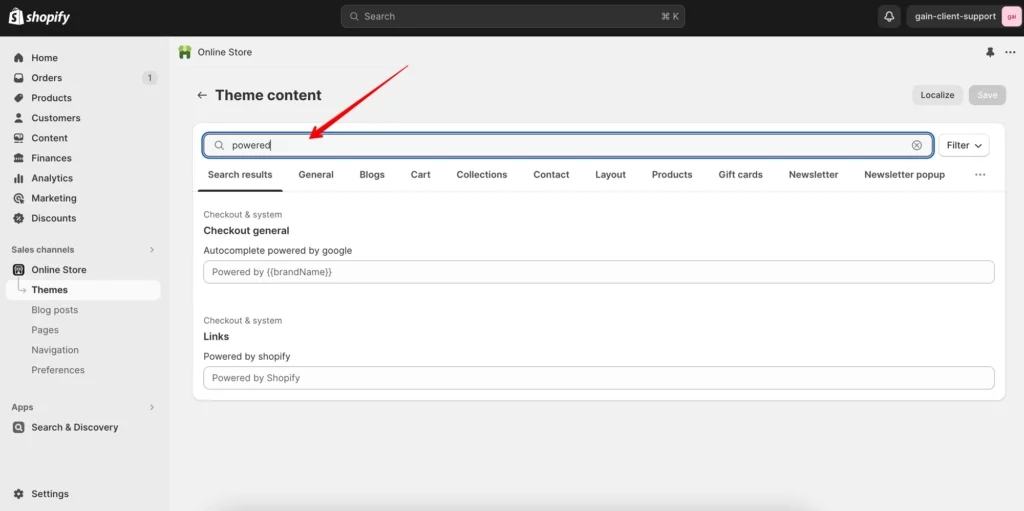Screen dimensions: 1024x511
Task: Open Pages under Online Store
Action: coord(45,330)
